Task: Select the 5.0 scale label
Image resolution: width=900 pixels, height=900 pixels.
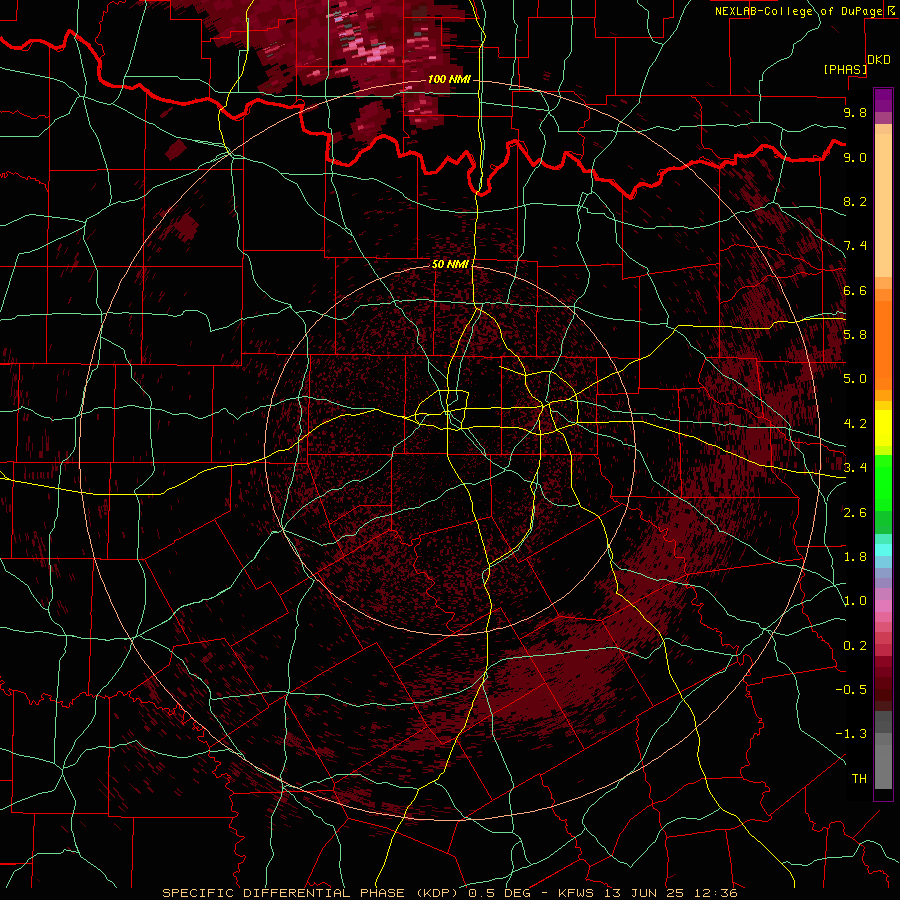Action: 855,379
